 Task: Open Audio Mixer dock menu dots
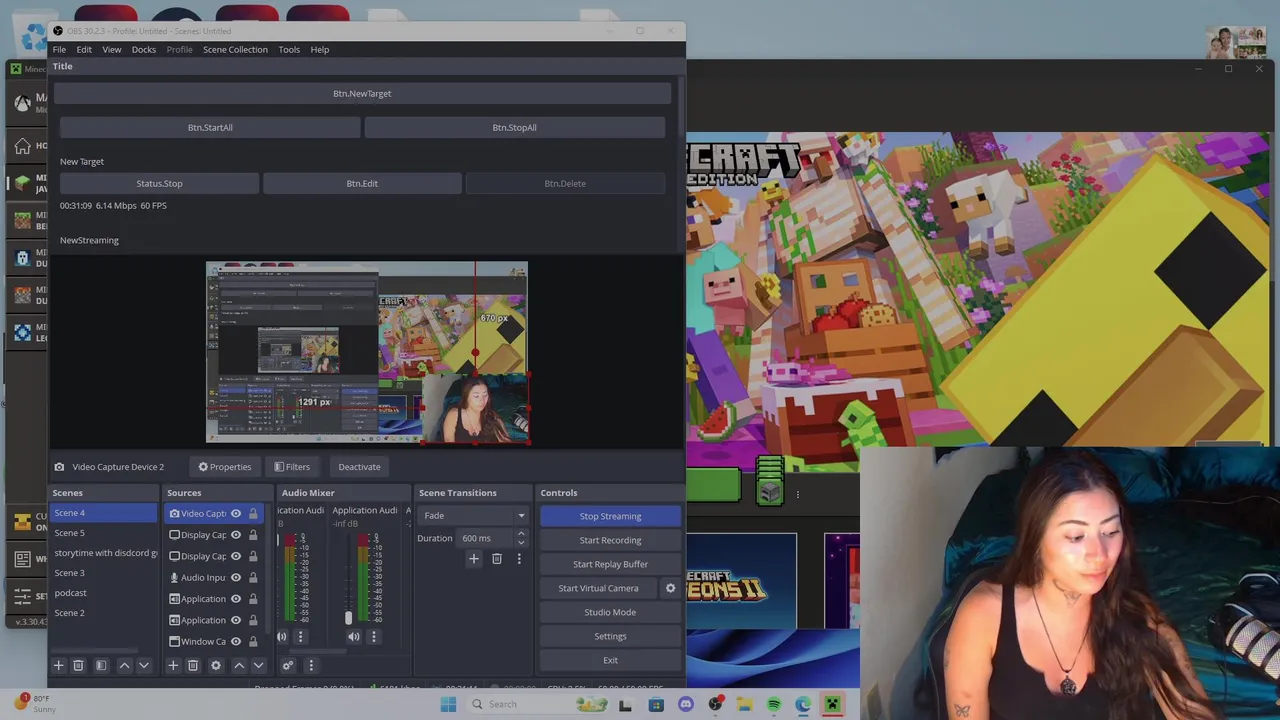tap(311, 665)
